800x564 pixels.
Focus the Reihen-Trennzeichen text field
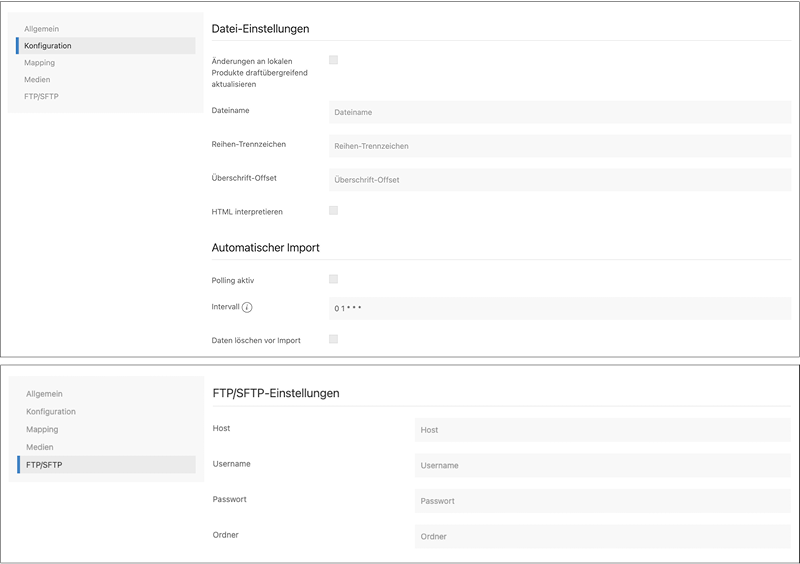pos(559,146)
